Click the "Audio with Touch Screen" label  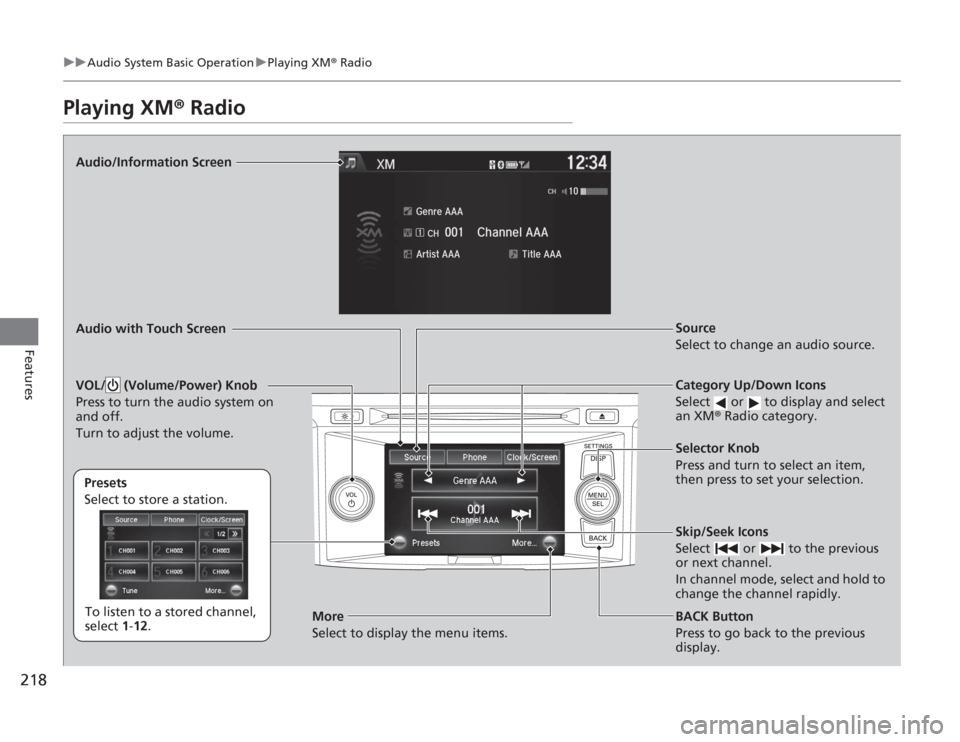151,329
